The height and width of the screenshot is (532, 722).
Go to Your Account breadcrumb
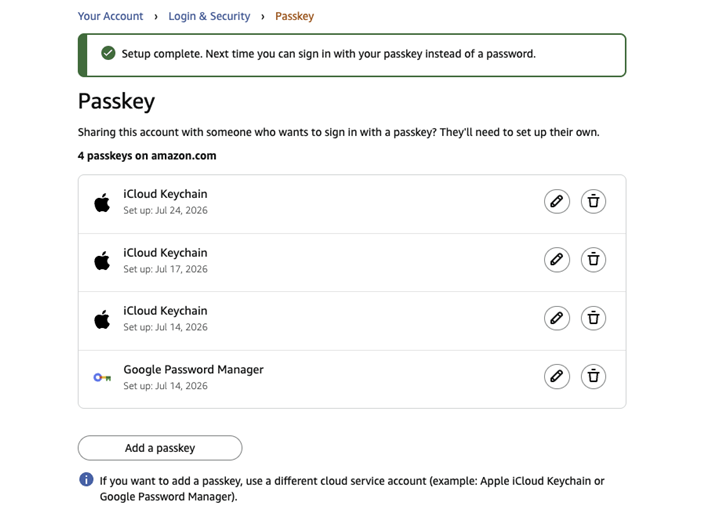[111, 16]
